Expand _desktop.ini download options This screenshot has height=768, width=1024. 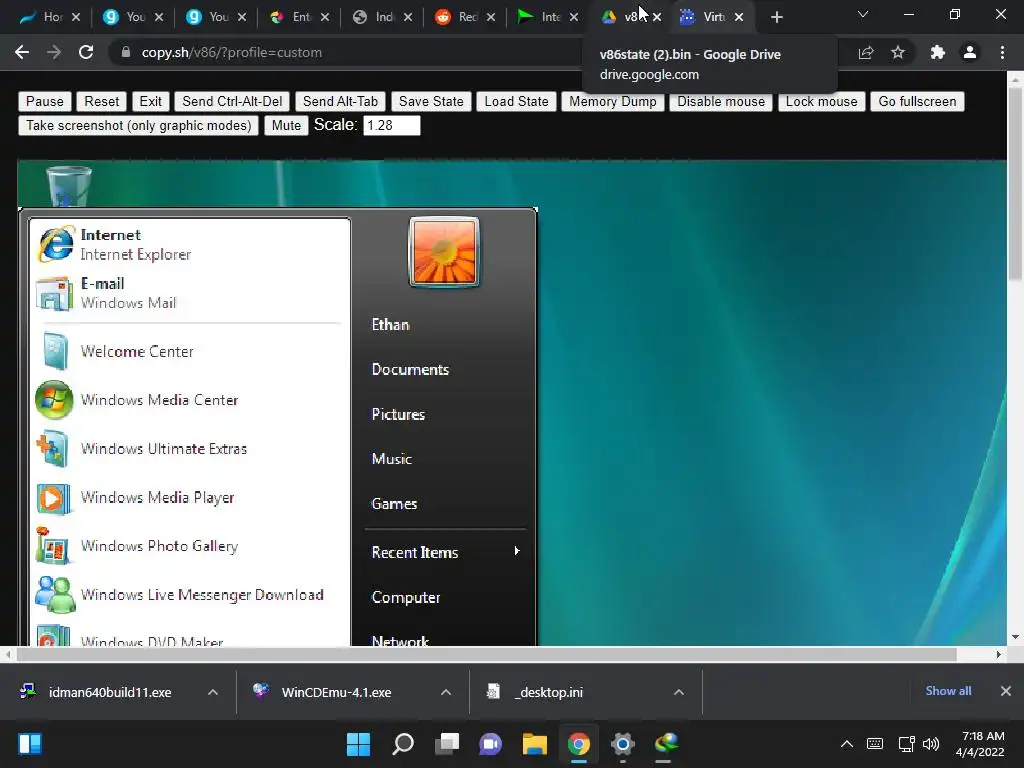(679, 692)
